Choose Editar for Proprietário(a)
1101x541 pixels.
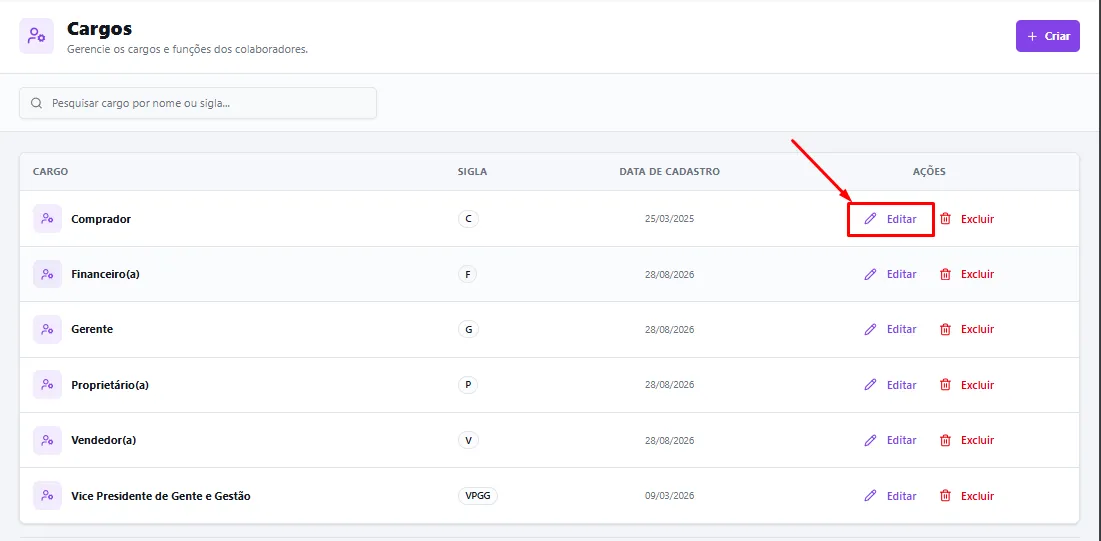(902, 385)
